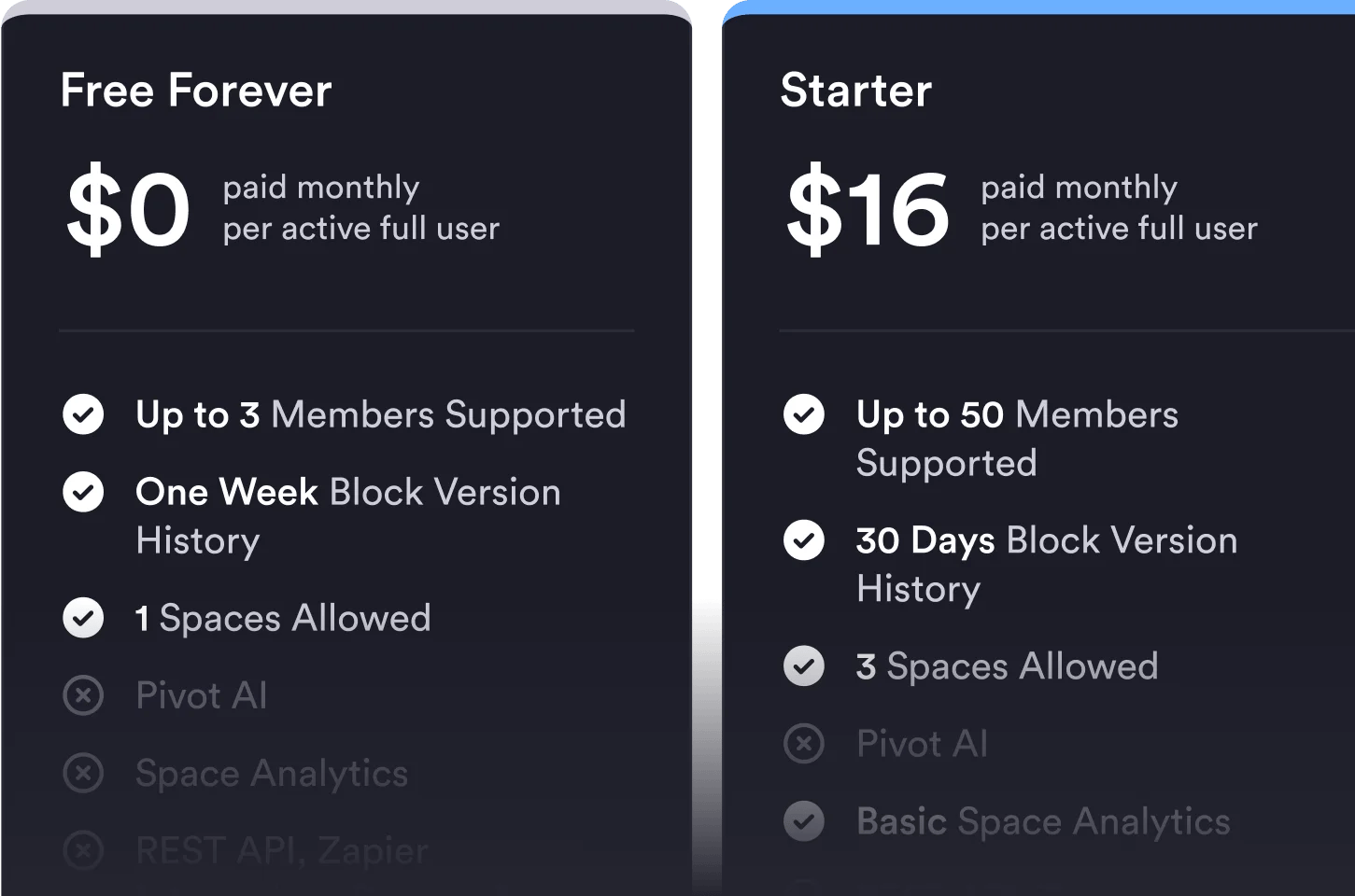Click the X icon next to Pivot AI in Free plan
The image size is (1355, 896).
[83, 695]
